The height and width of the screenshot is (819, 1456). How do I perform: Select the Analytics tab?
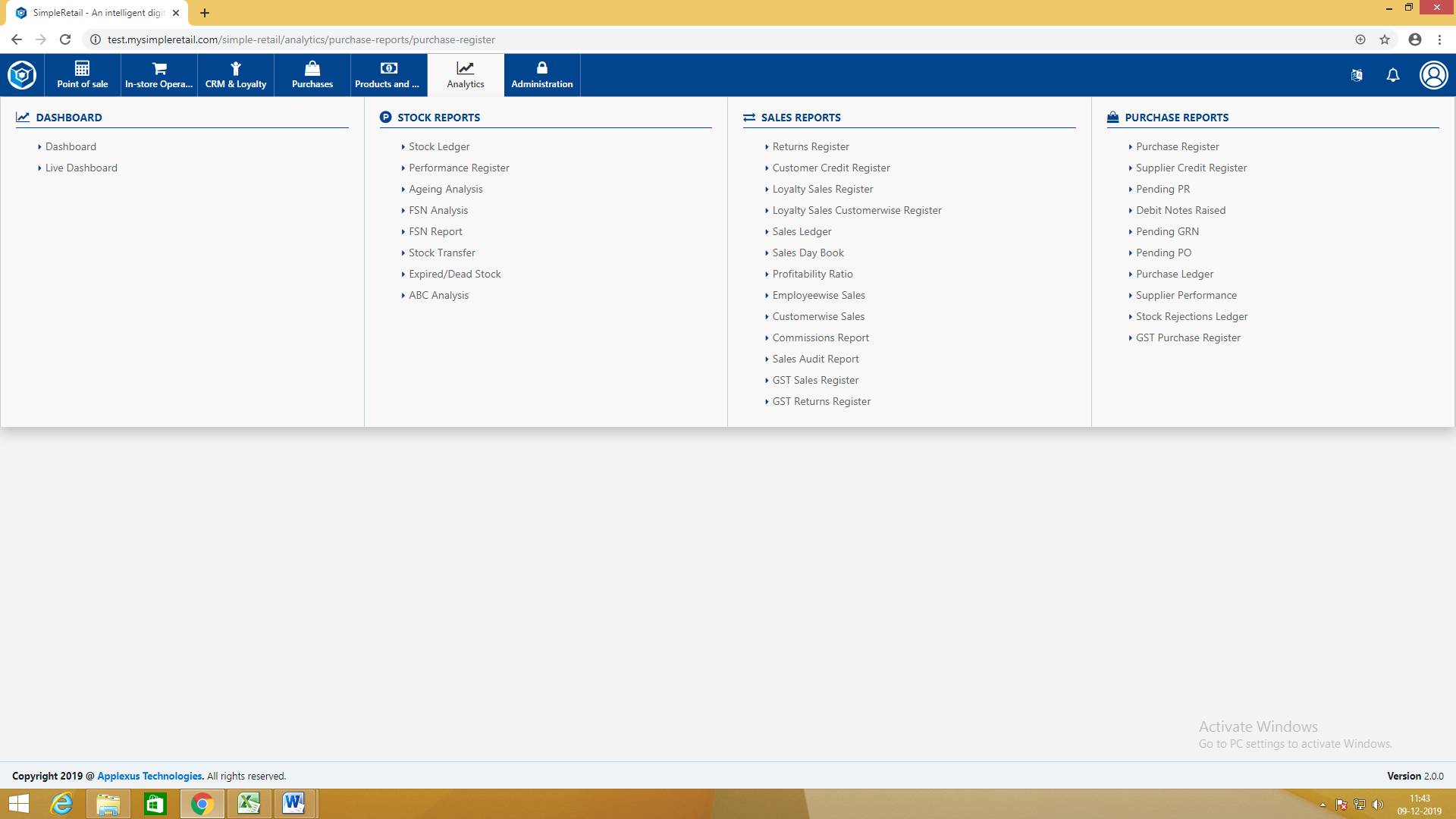pyautogui.click(x=465, y=75)
